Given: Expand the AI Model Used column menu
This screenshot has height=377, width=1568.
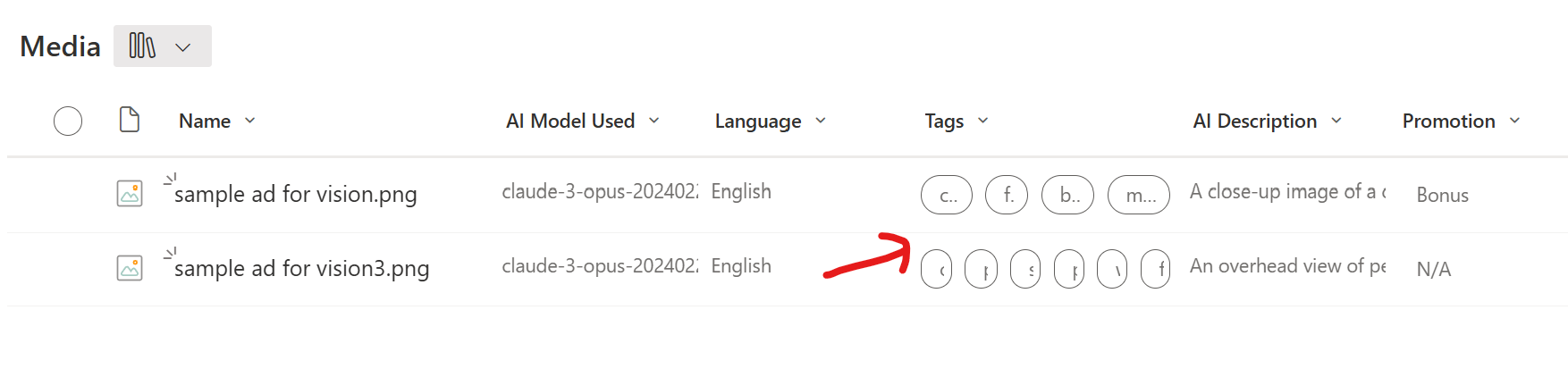Looking at the screenshot, I should [x=654, y=121].
